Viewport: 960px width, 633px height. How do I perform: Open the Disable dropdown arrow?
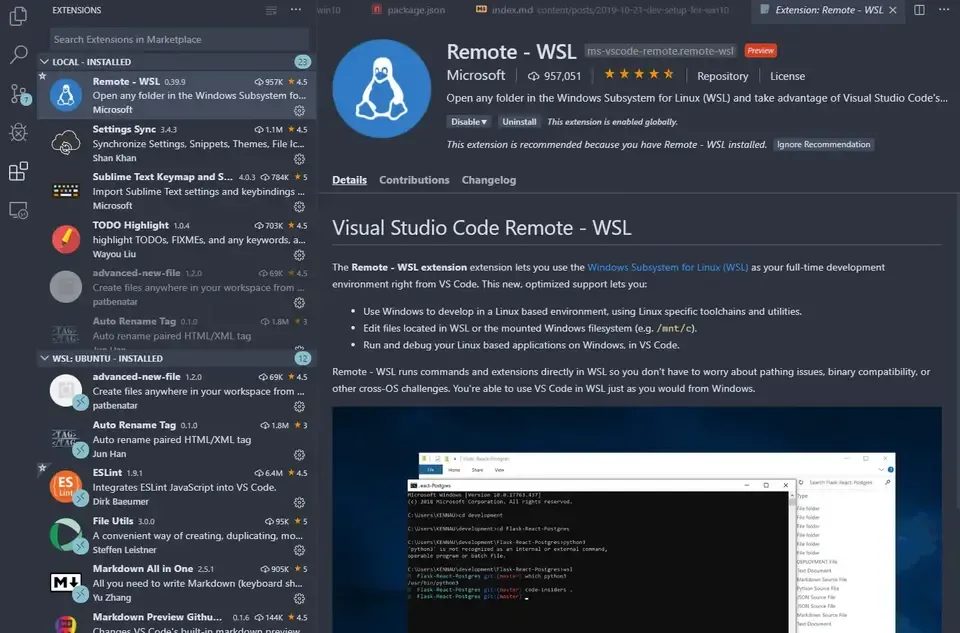[x=484, y=121]
